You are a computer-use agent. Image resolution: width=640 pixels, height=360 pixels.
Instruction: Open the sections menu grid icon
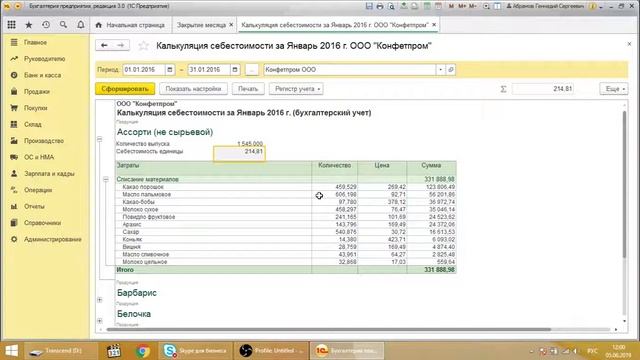coord(11,25)
